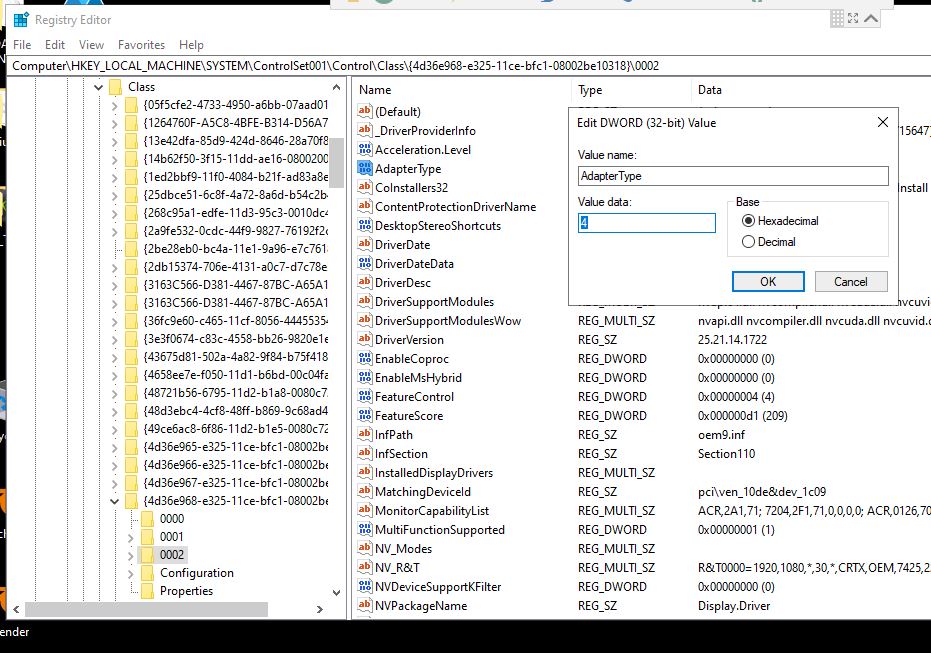Click ContentProtectionDriverName value icon
This screenshot has height=653, width=931.
coord(365,206)
